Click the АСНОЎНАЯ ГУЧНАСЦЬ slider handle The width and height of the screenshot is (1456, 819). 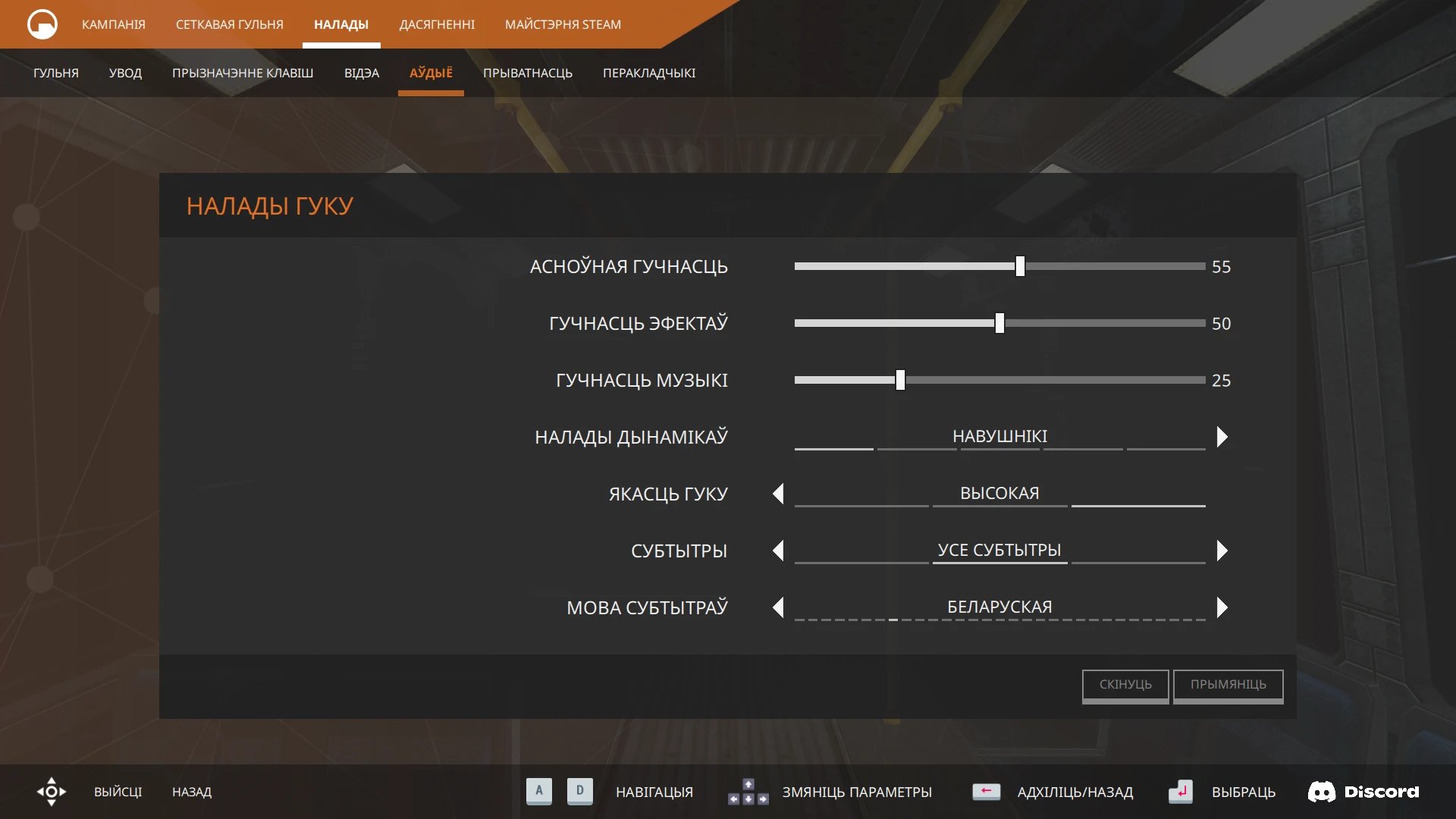click(x=1020, y=266)
